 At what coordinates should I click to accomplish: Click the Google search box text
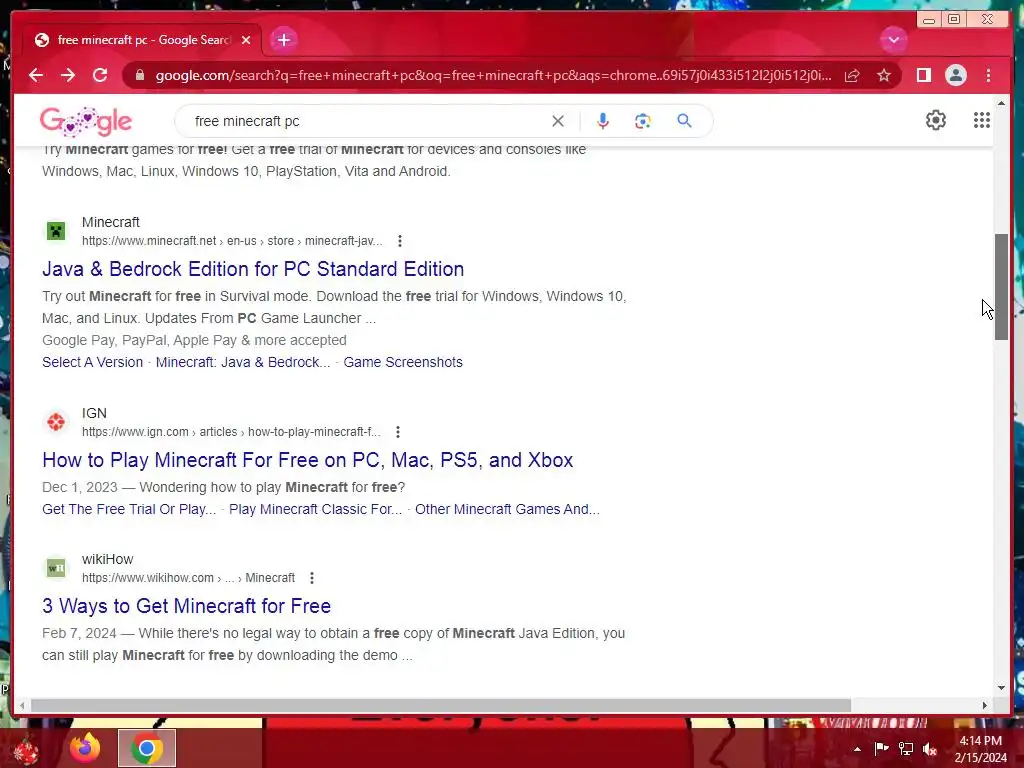click(x=247, y=121)
